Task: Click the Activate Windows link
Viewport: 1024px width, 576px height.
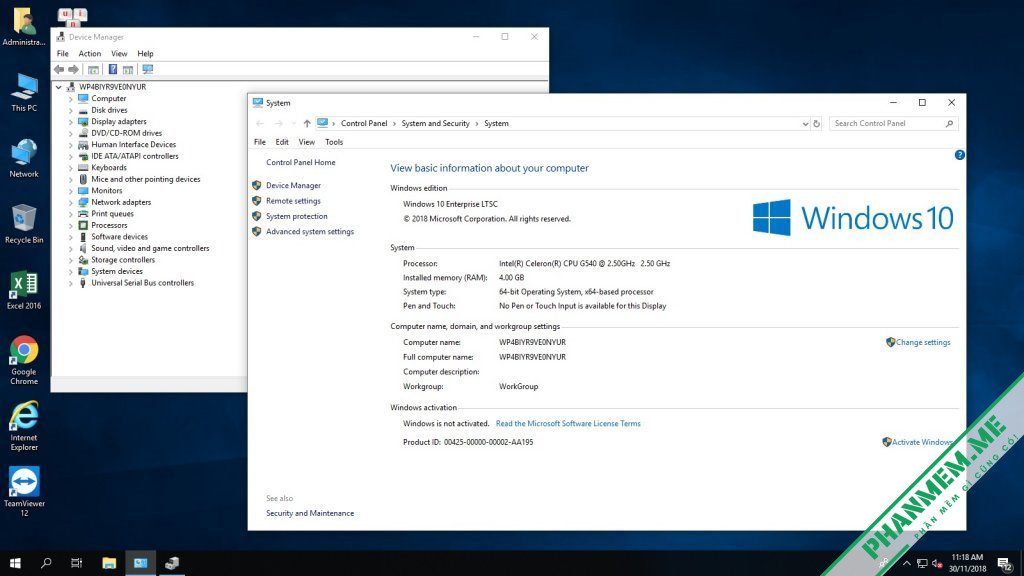Action: 921,442
